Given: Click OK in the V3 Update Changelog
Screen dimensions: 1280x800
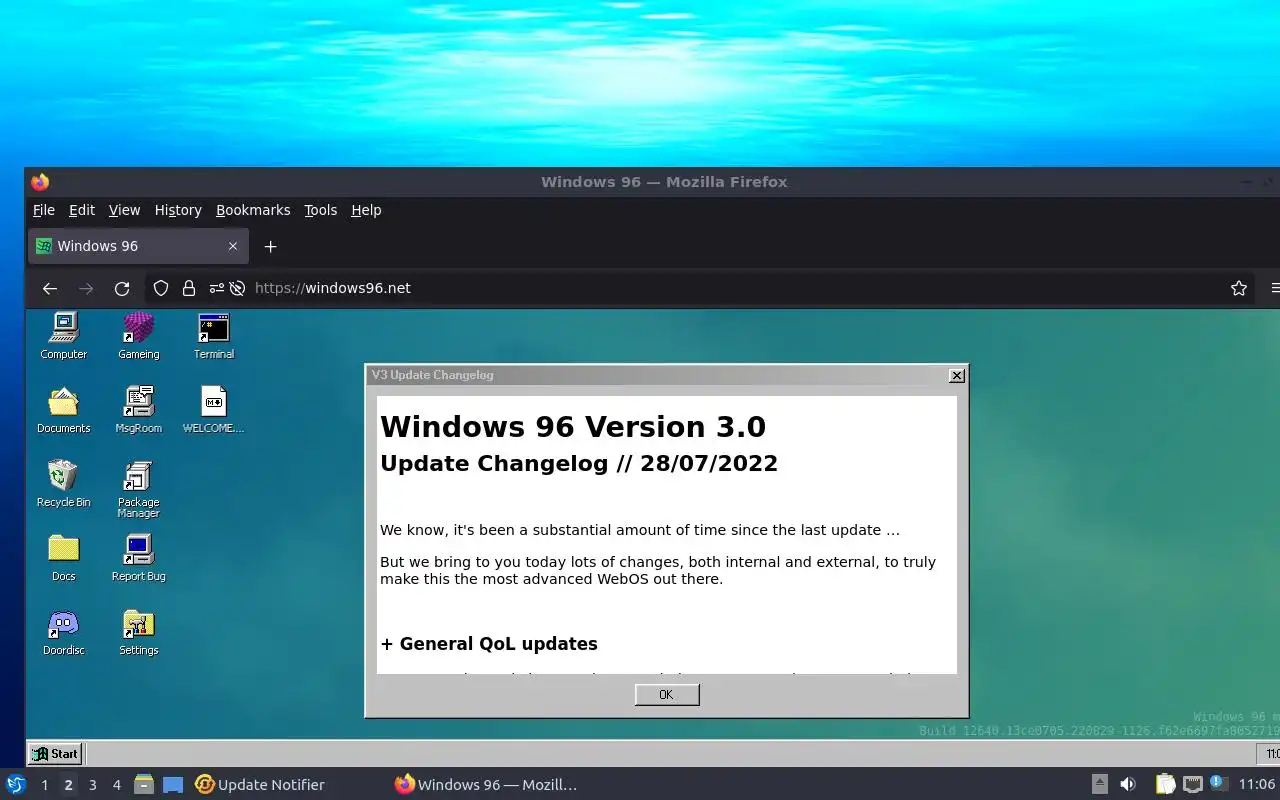Looking at the screenshot, I should [666, 695].
